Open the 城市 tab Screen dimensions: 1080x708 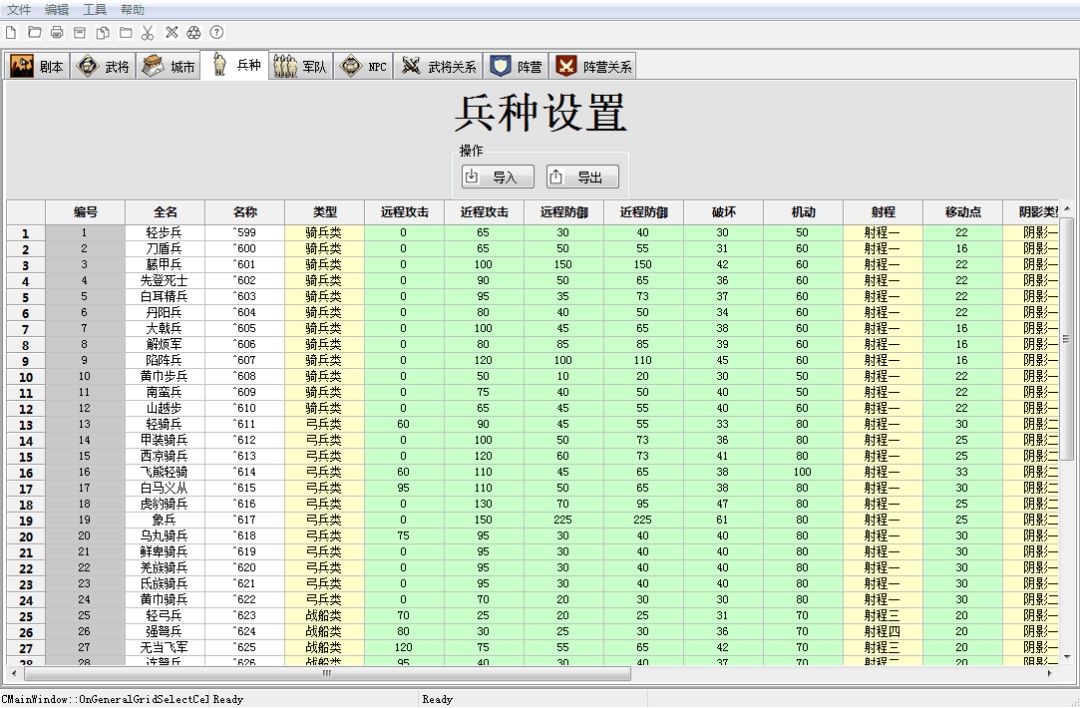pyautogui.click(x=168, y=67)
